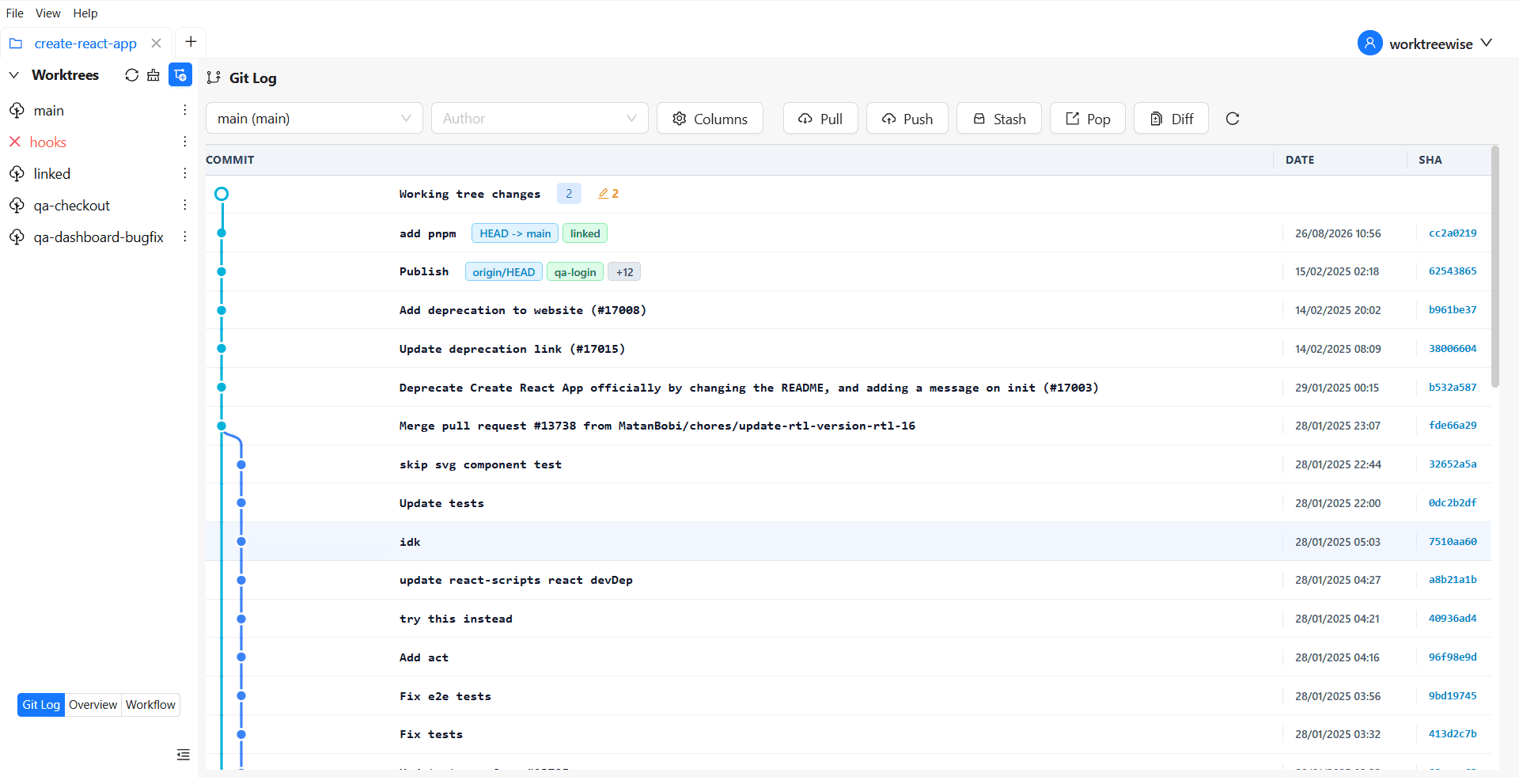
Task: Open the View menu
Action: click(47, 13)
